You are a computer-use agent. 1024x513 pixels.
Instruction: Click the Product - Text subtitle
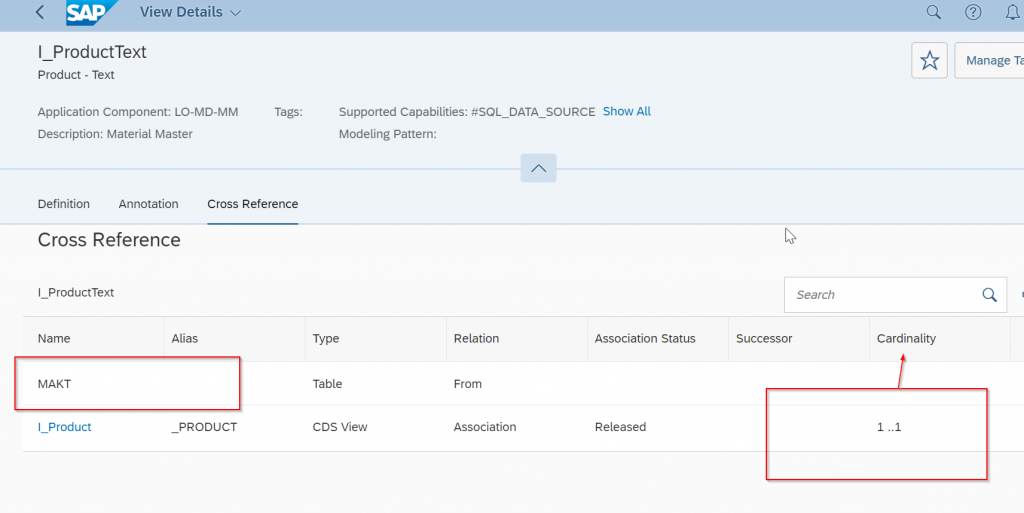pos(76,75)
